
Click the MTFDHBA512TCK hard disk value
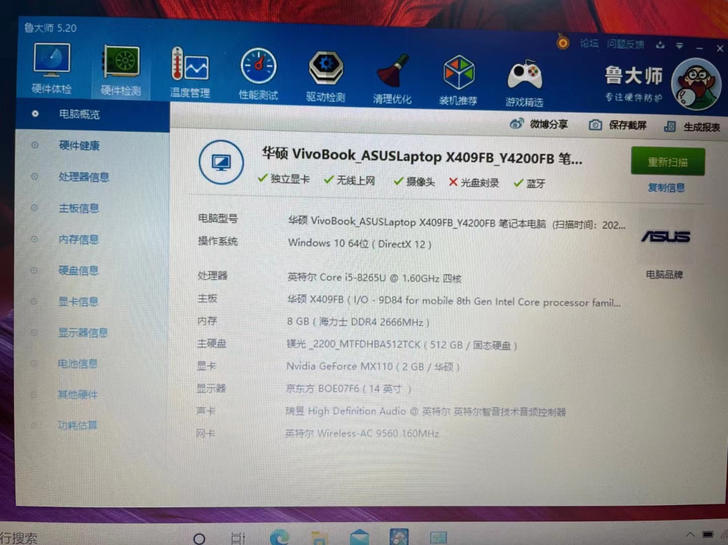pyautogui.click(x=402, y=344)
